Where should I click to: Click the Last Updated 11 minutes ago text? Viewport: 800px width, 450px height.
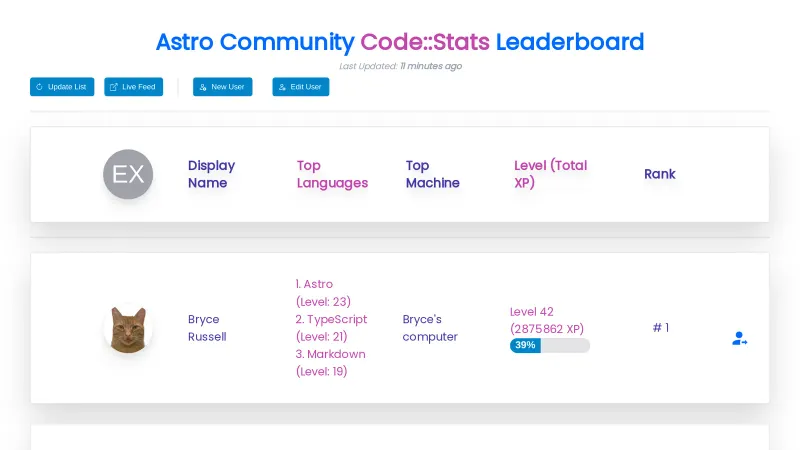click(400, 66)
